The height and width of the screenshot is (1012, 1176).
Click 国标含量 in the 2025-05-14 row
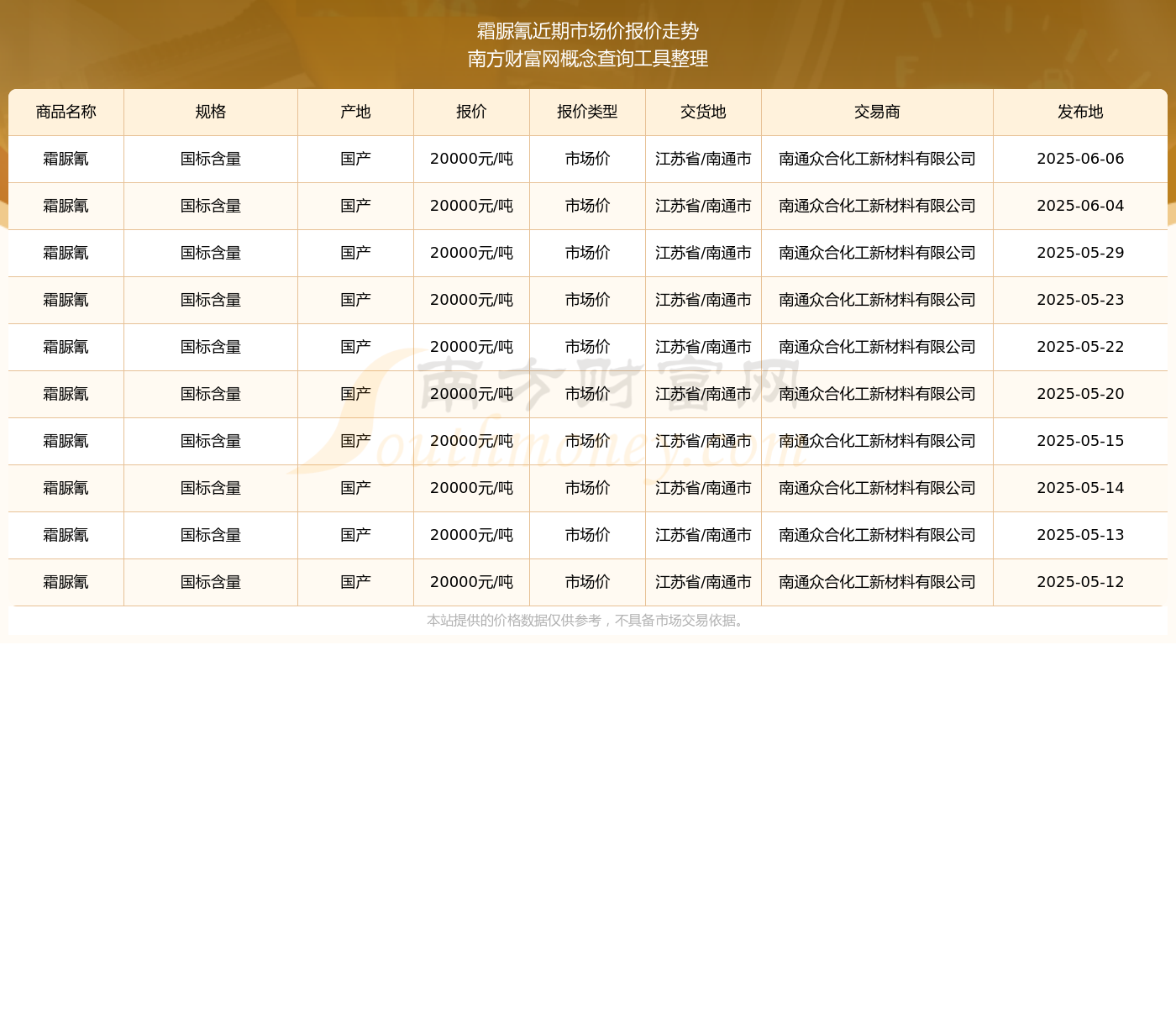tap(211, 488)
